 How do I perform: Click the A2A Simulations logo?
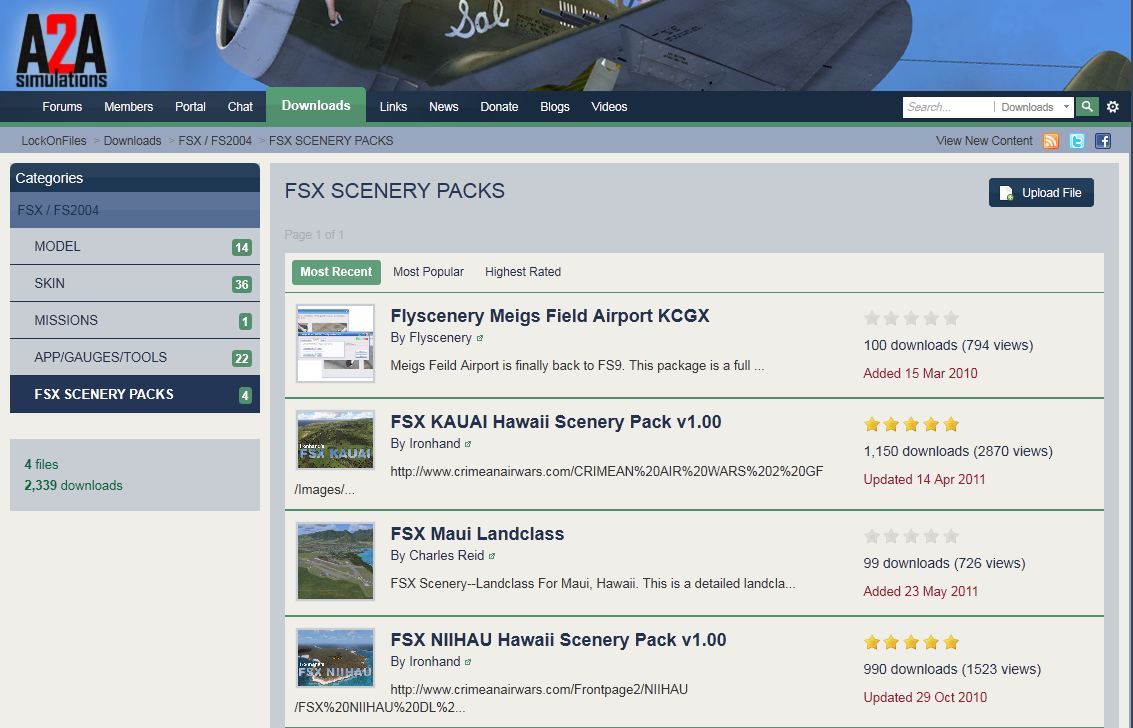click(61, 48)
